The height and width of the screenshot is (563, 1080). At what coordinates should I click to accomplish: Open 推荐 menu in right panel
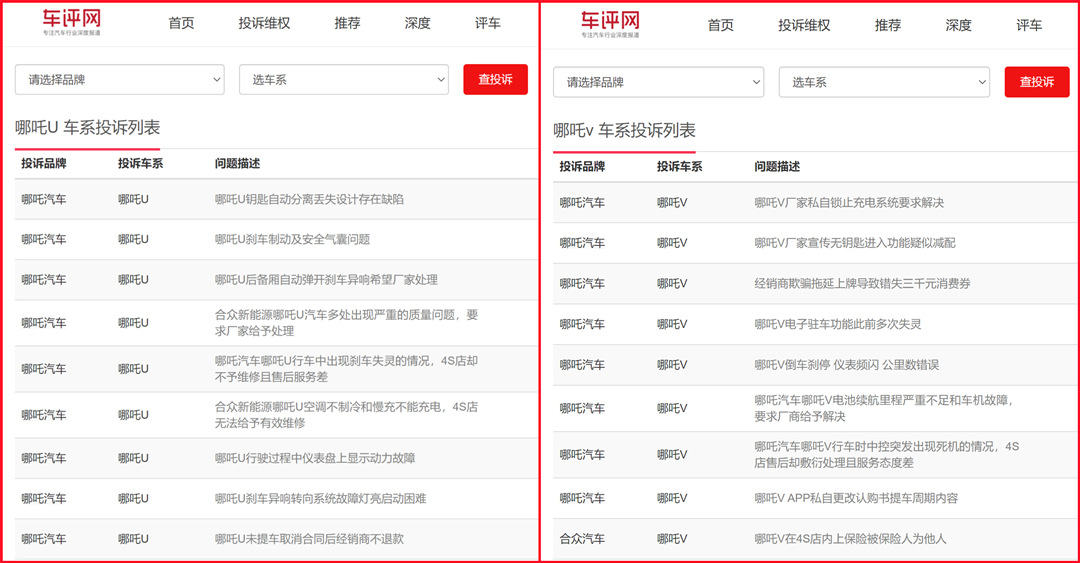tap(888, 25)
